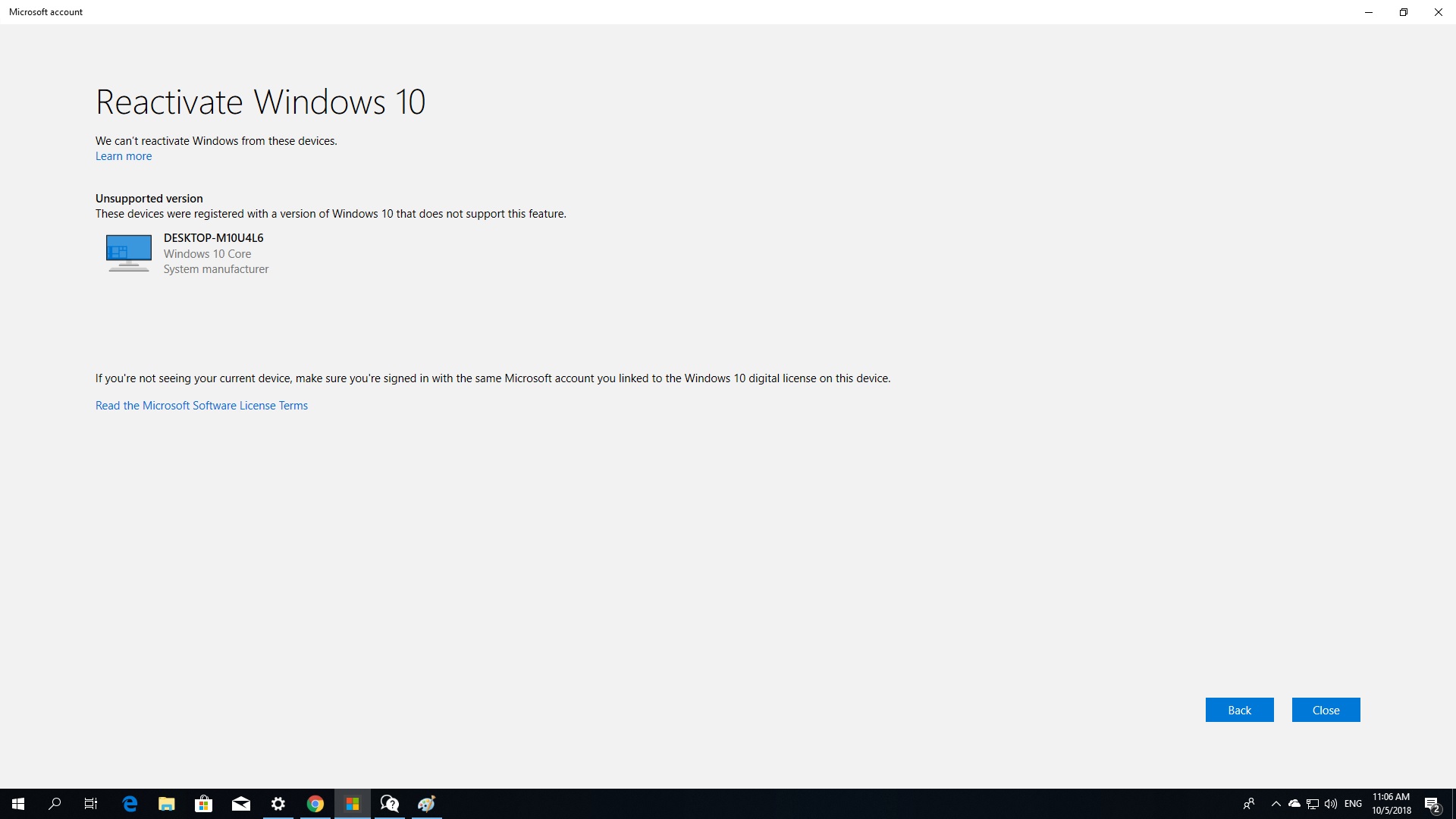
Task: Open the Mail app from taskbar
Action: [241, 804]
